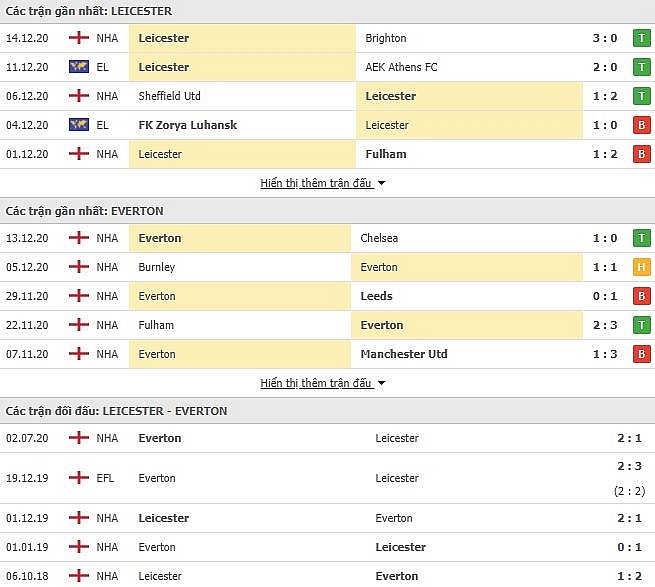Viewport: 655px width, 587px height.
Task: Open the "Hiển thị thêm trận đấu" link under Leicester
Action: (x=316, y=184)
